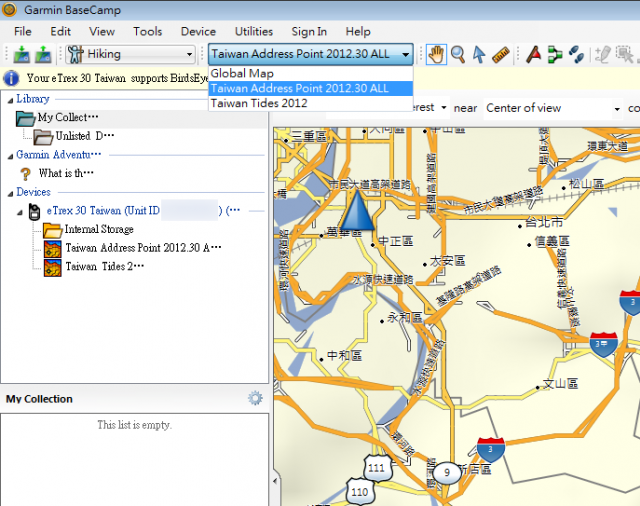Collapse the Devices section
The image size is (640, 506).
pos(10,194)
